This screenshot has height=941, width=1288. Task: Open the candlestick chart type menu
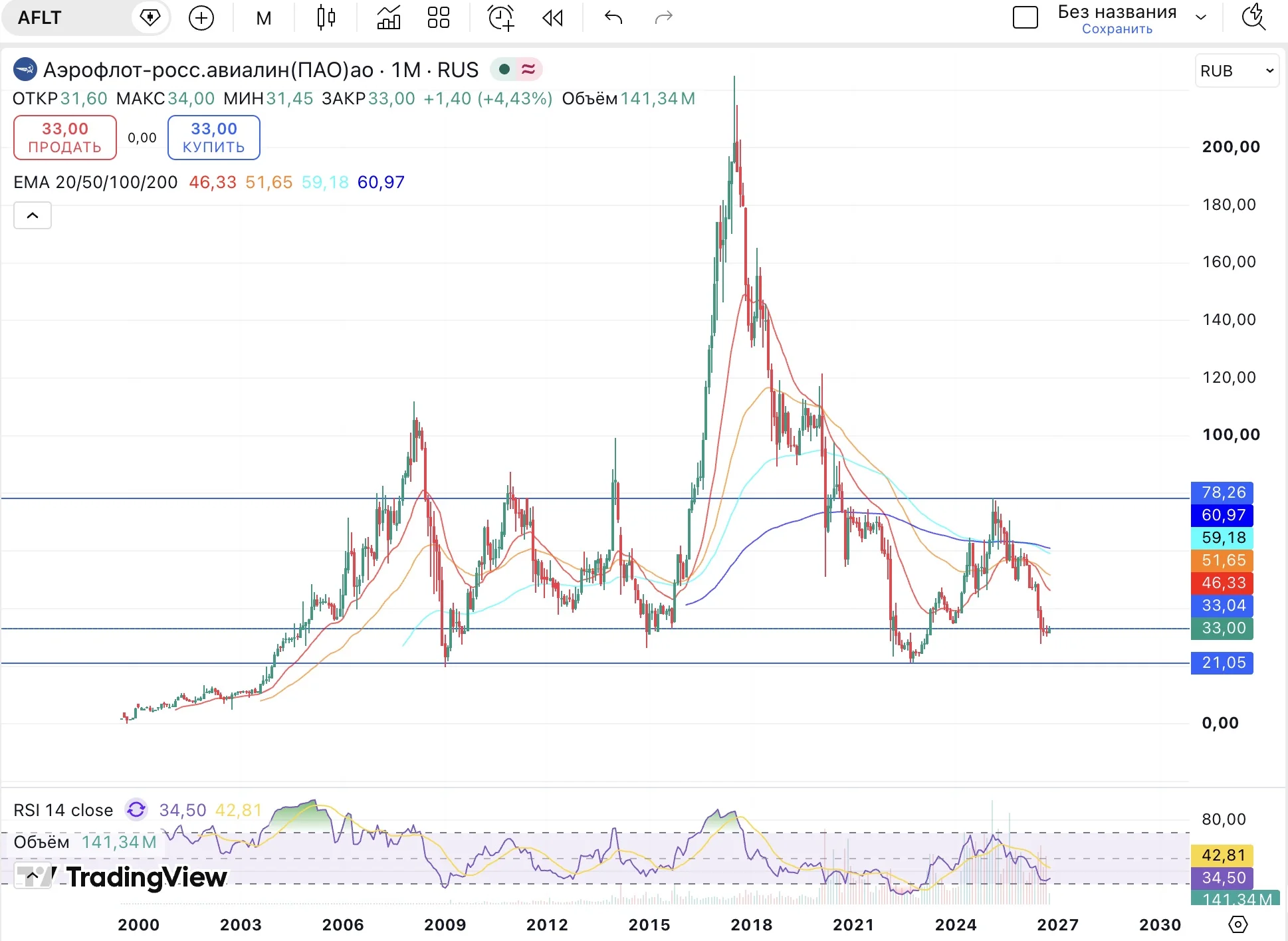pos(326,18)
